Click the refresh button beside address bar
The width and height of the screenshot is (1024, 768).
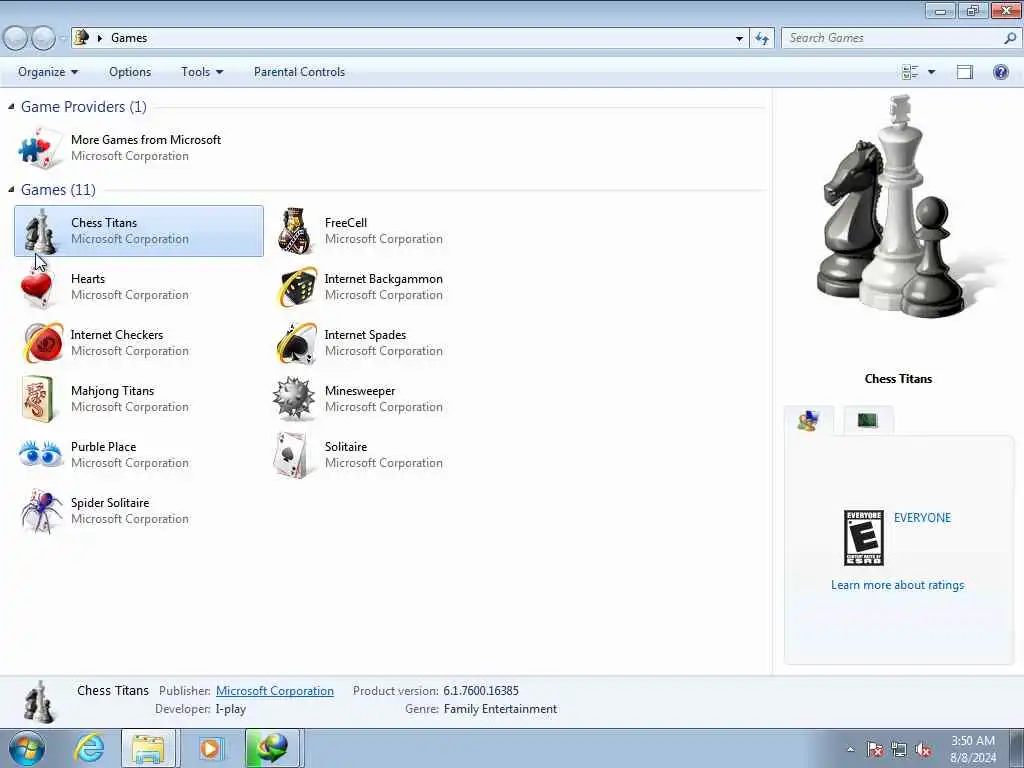point(762,39)
